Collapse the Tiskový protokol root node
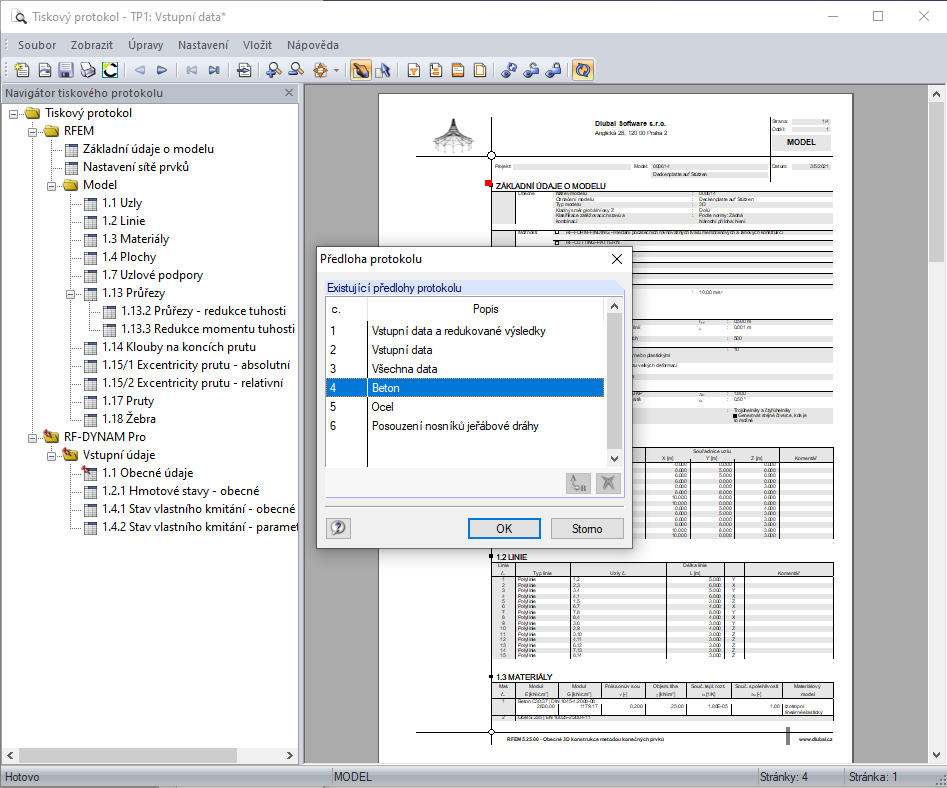 pyautogui.click(x=13, y=114)
